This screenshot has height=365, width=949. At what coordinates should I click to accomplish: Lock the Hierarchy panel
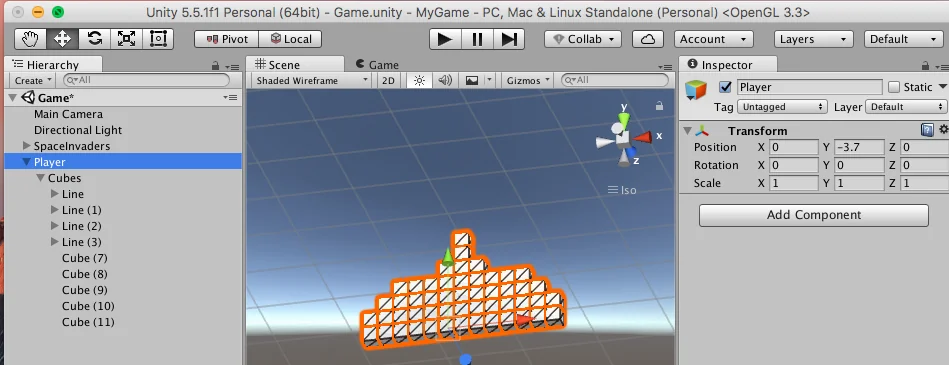point(215,65)
